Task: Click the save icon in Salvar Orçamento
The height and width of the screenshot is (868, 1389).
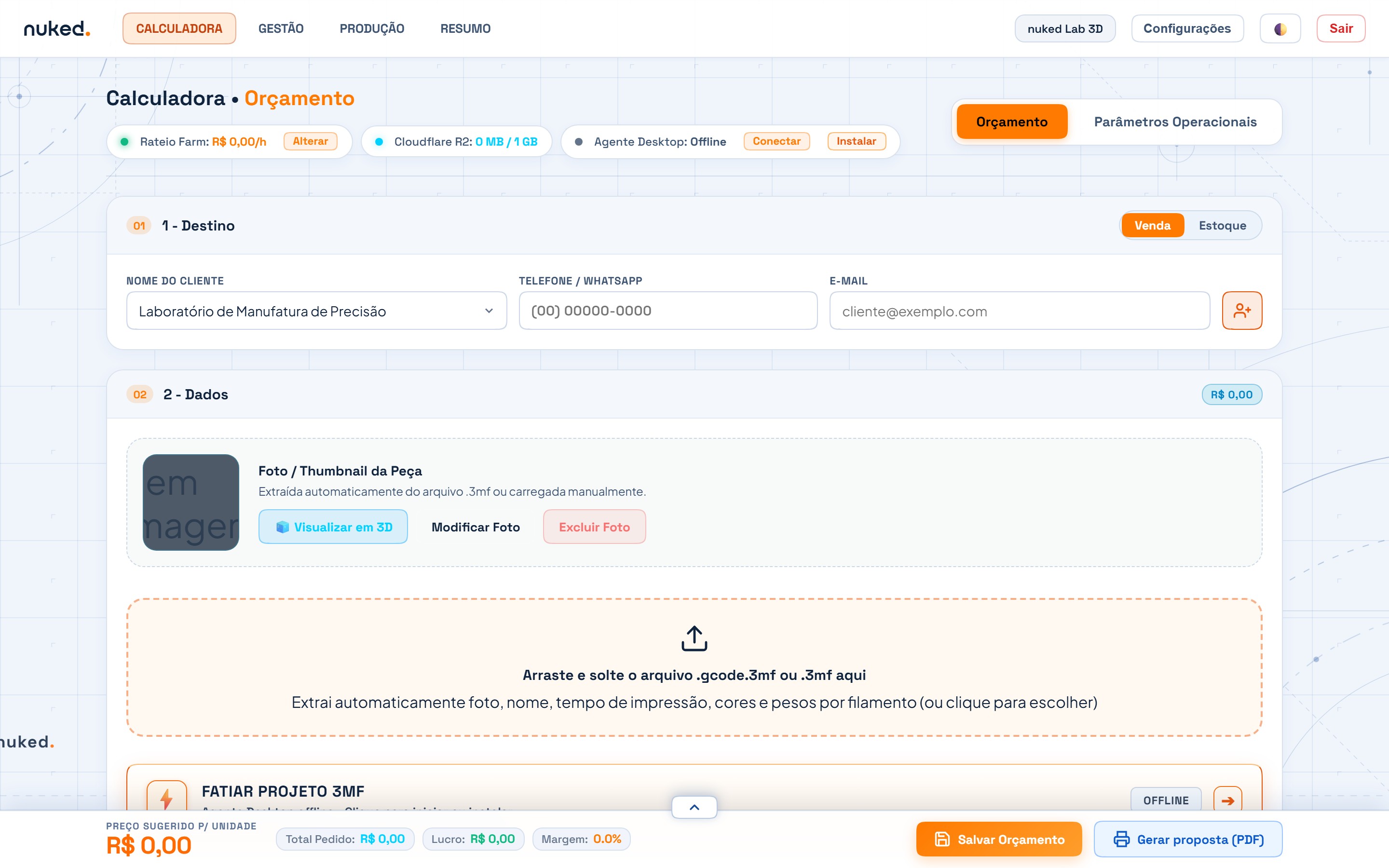Action: [x=942, y=839]
